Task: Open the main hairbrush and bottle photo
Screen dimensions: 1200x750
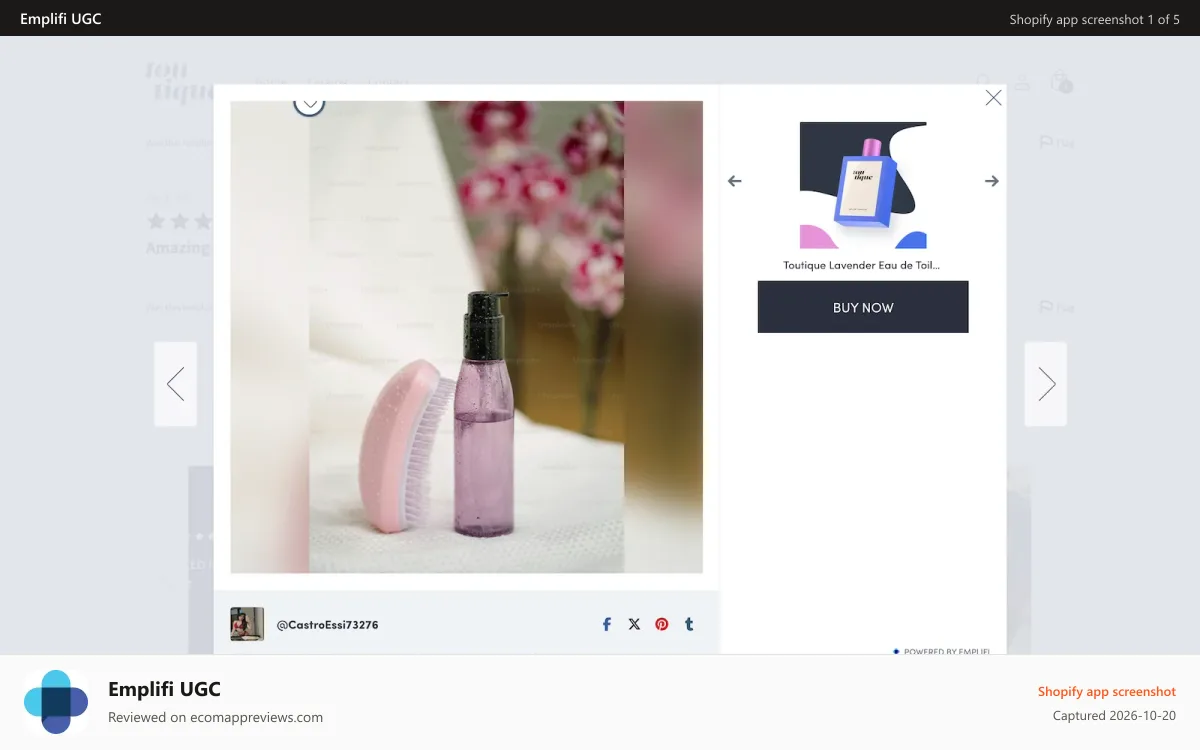Action: click(467, 337)
